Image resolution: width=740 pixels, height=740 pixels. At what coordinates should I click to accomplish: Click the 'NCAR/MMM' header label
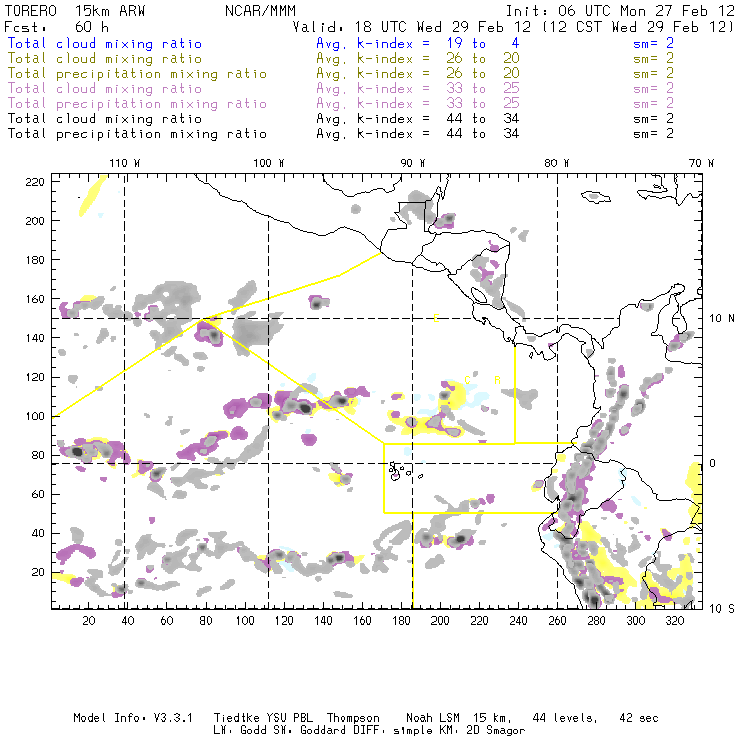pos(260,11)
